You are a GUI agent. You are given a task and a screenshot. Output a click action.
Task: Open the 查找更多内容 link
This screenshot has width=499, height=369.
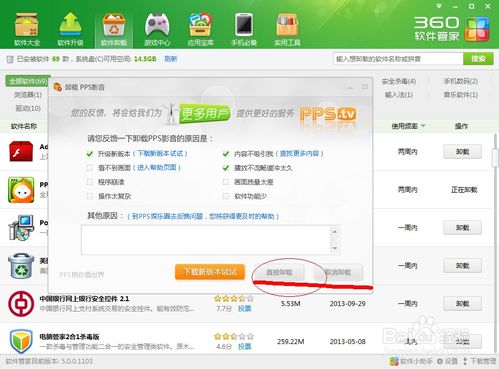coord(299,153)
